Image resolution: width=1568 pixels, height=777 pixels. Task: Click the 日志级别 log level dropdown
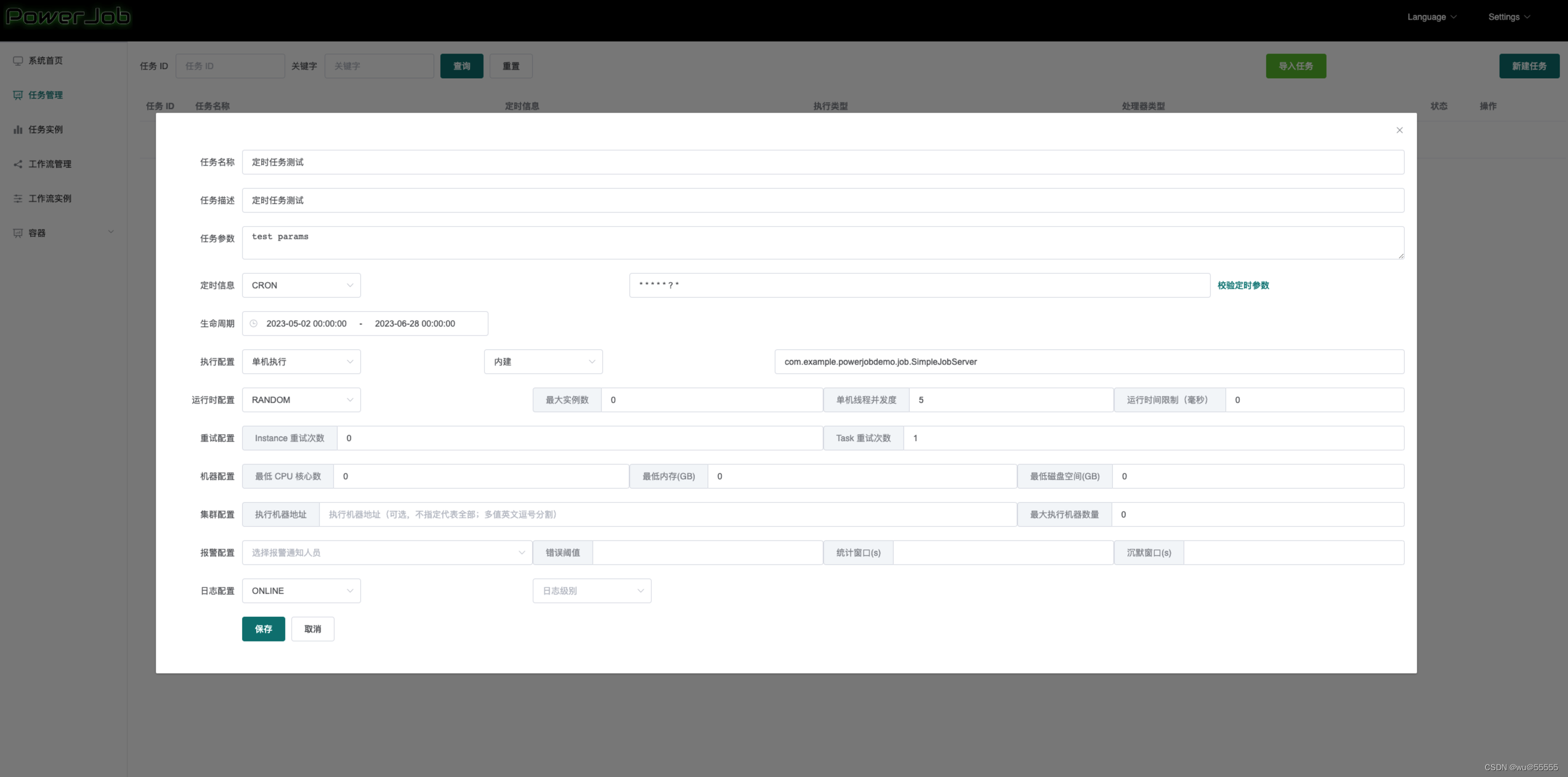pyautogui.click(x=590, y=590)
